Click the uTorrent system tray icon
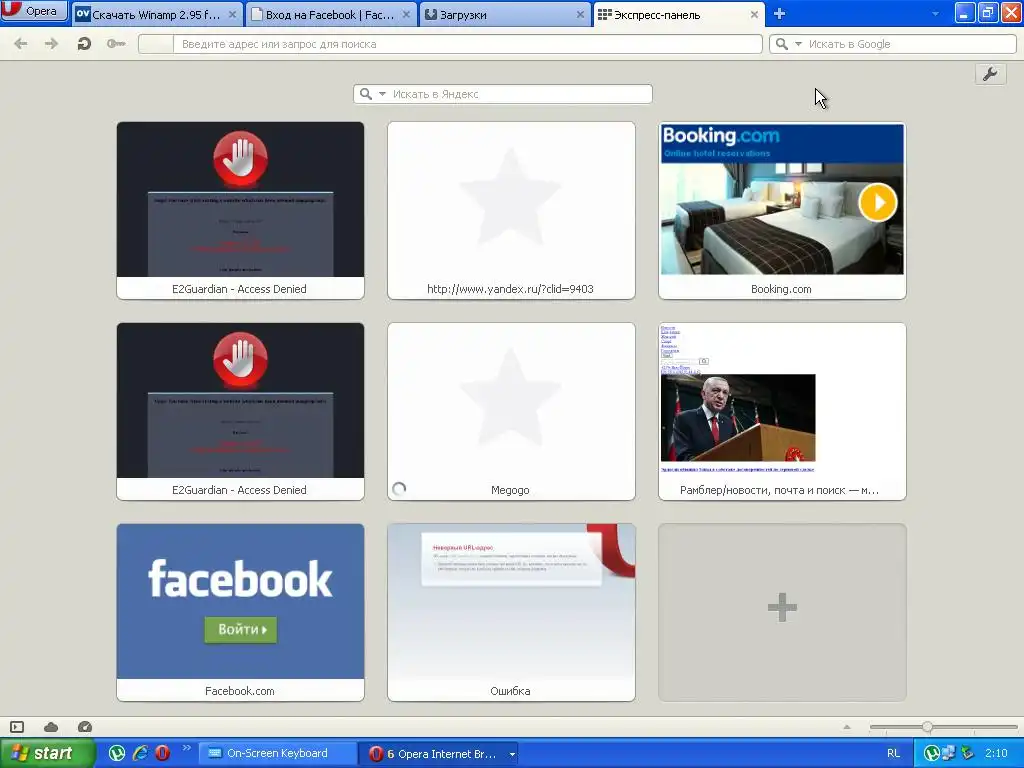 click(x=932, y=754)
